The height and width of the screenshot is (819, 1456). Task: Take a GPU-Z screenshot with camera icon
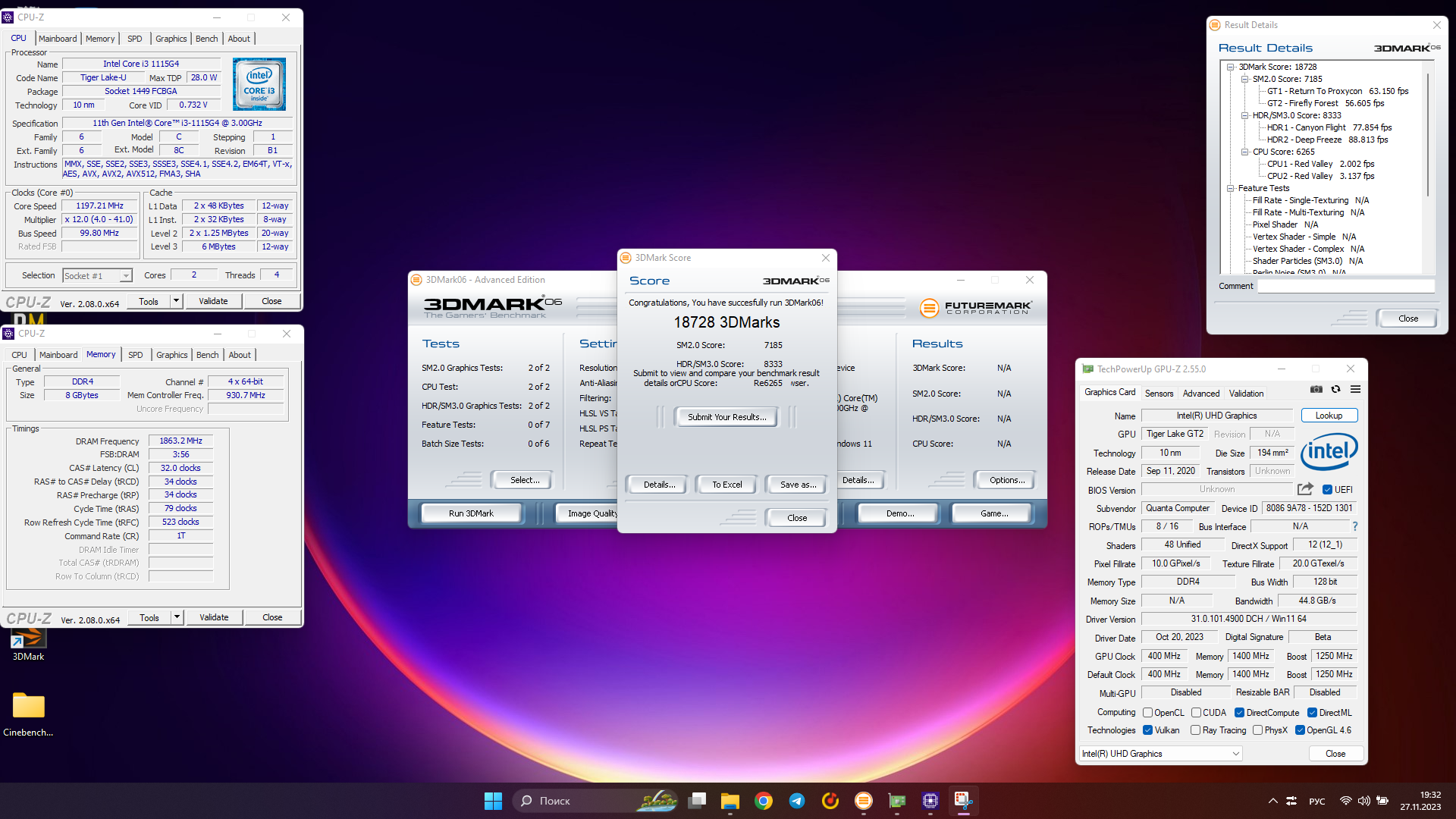click(x=1316, y=389)
